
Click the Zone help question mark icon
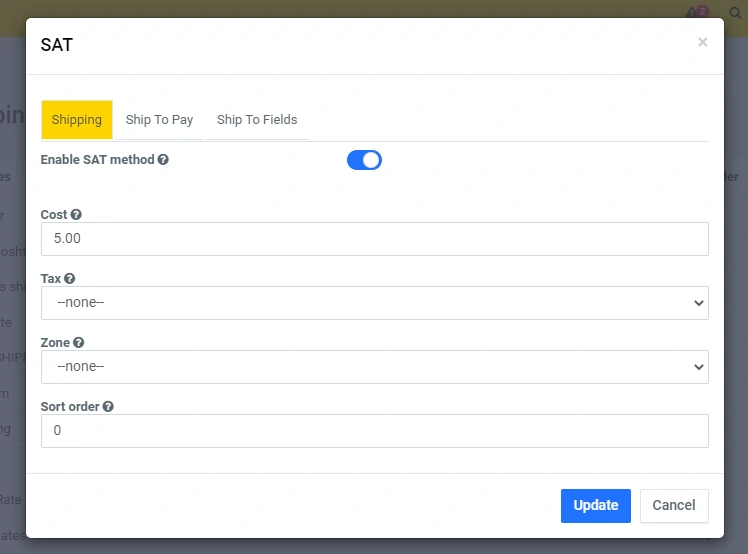click(x=78, y=343)
